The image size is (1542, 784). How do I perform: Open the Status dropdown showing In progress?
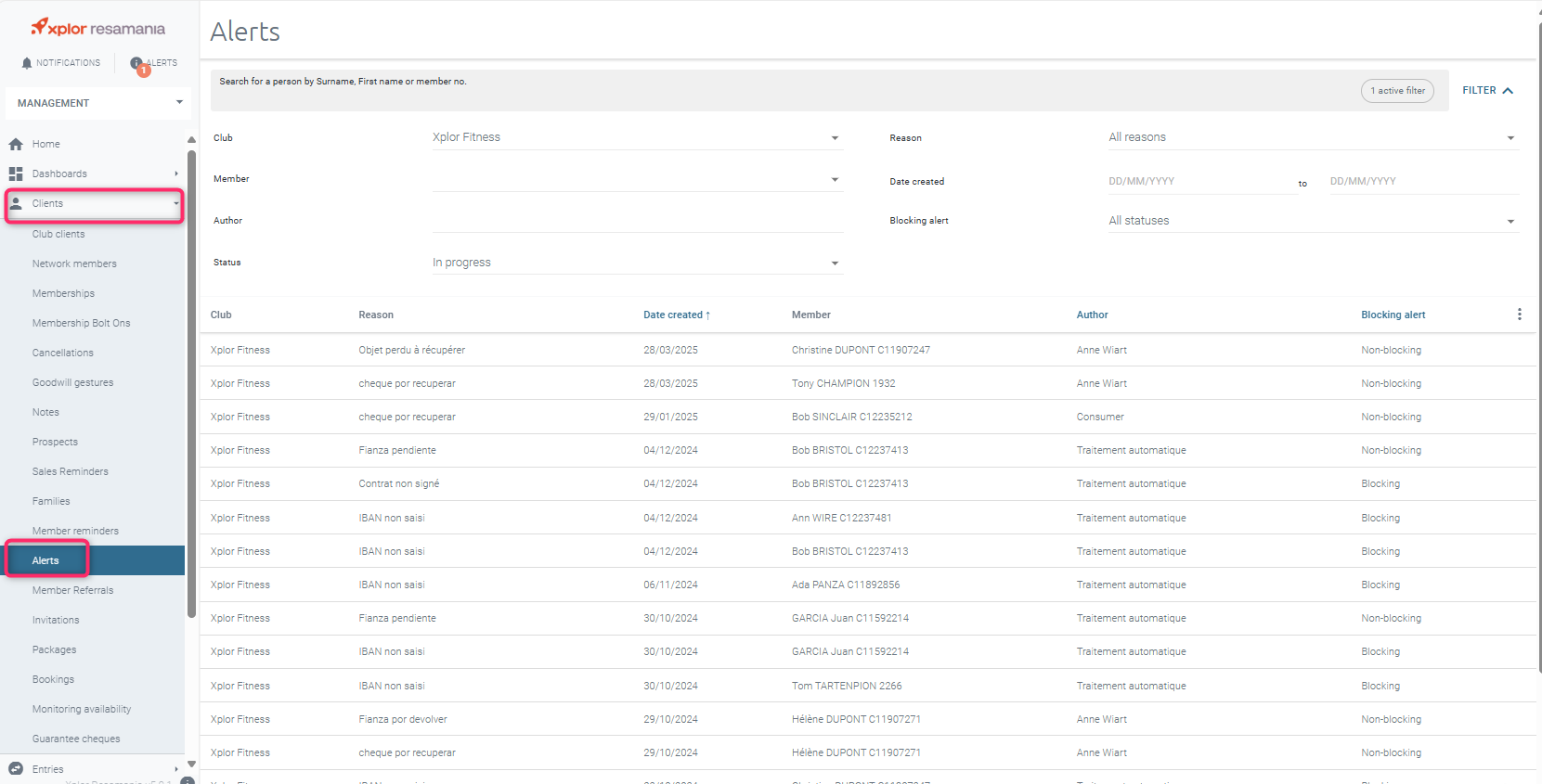(637, 263)
